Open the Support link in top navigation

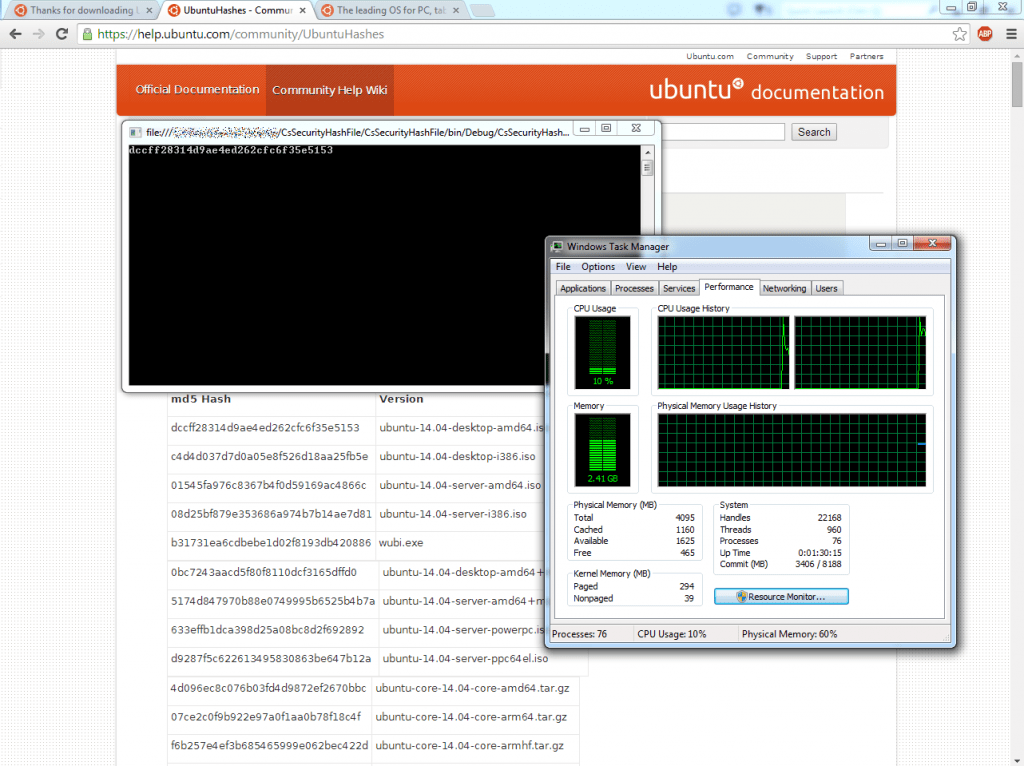tap(821, 56)
